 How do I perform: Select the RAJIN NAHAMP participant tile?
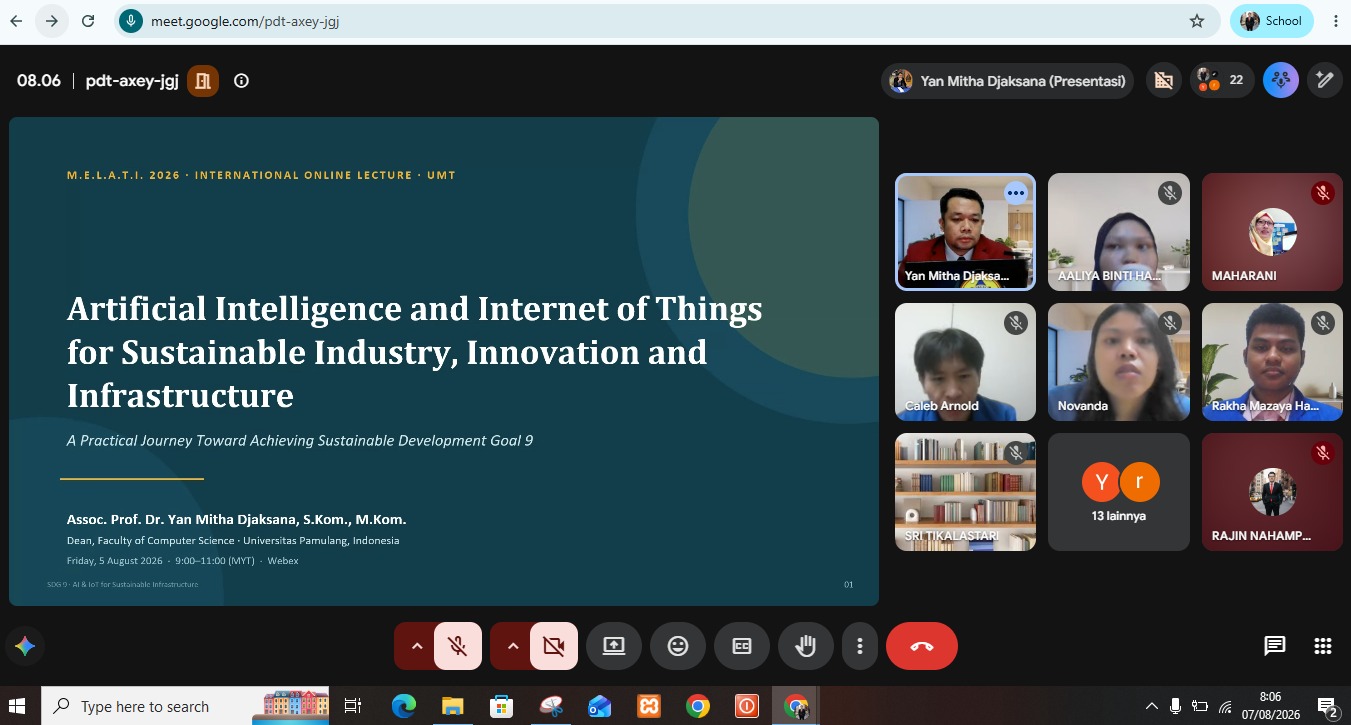[x=1272, y=492]
